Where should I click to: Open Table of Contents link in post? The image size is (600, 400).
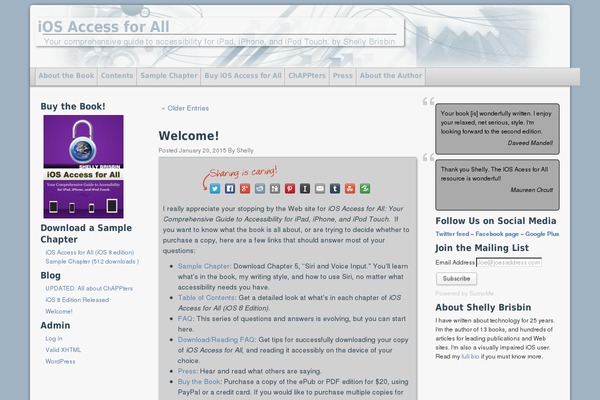tap(206, 297)
